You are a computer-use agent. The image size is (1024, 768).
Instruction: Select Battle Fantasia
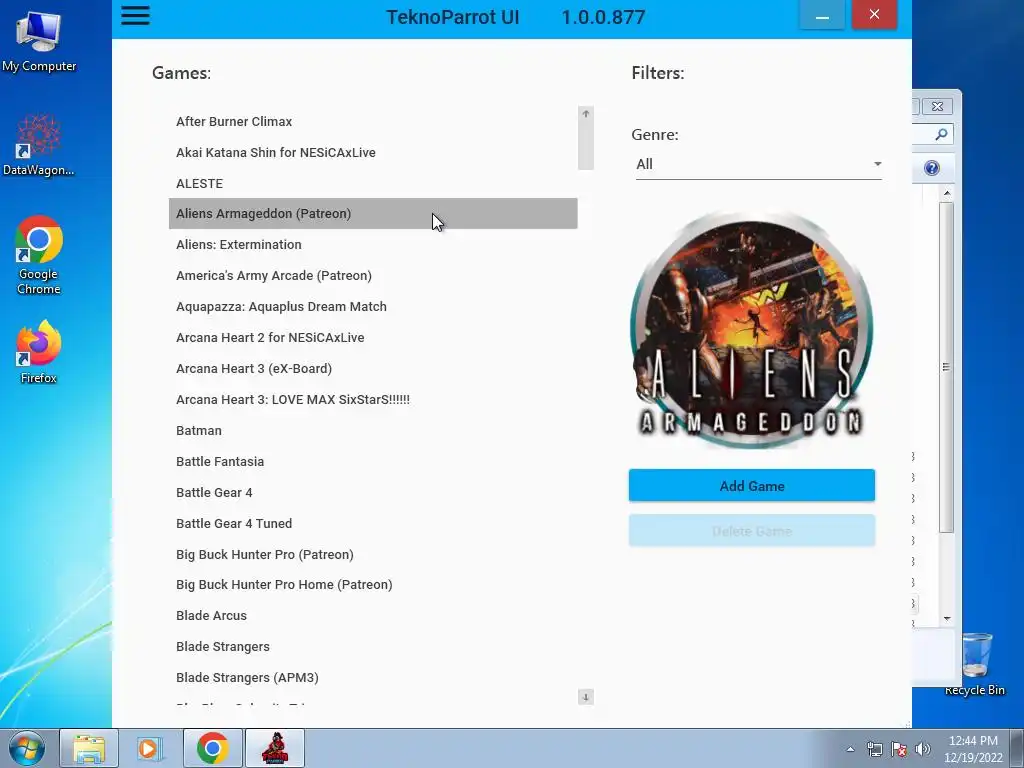click(373, 462)
